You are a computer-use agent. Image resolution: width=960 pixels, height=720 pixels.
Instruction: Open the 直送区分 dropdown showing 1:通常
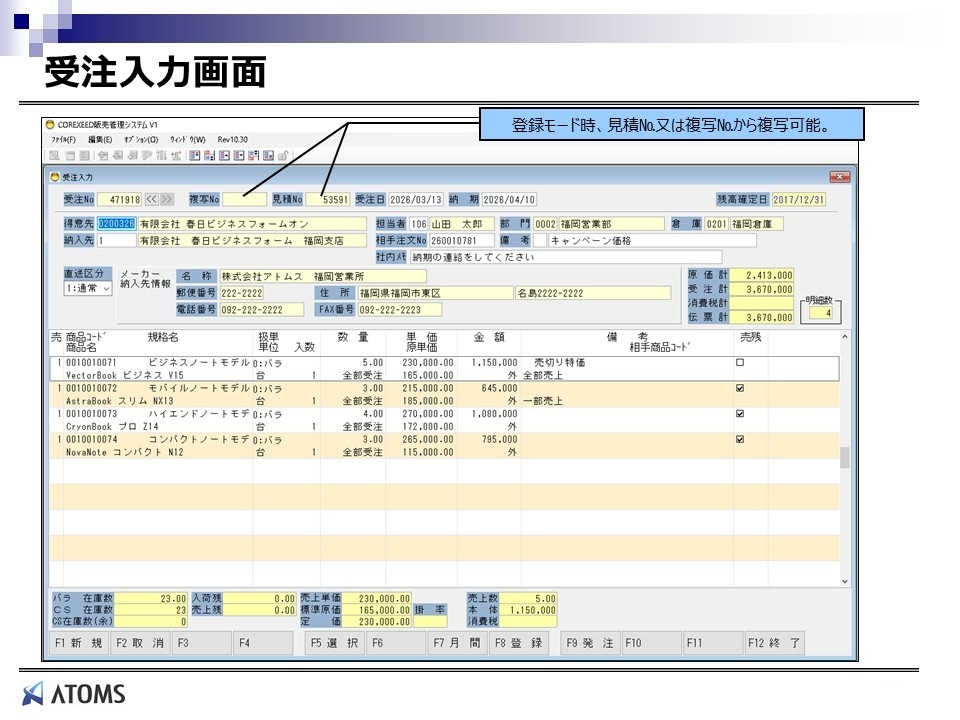[x=87, y=288]
